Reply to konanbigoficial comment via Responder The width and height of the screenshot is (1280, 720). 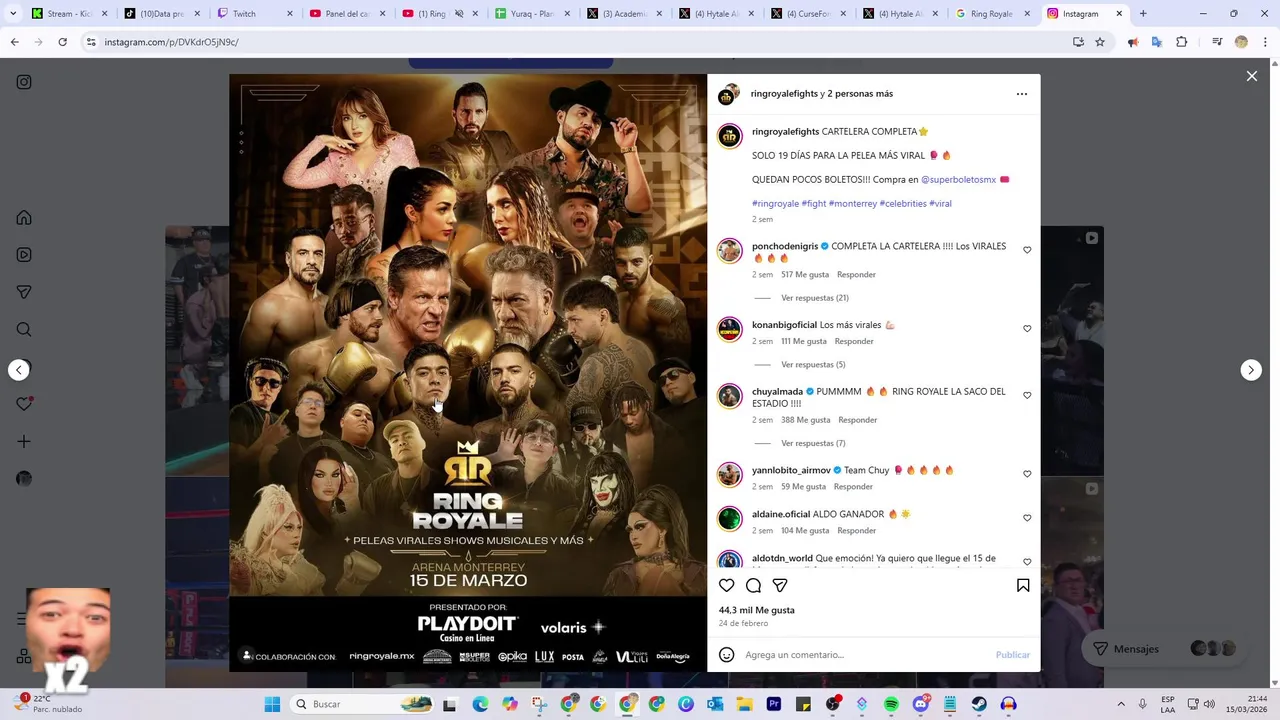pyautogui.click(x=854, y=341)
